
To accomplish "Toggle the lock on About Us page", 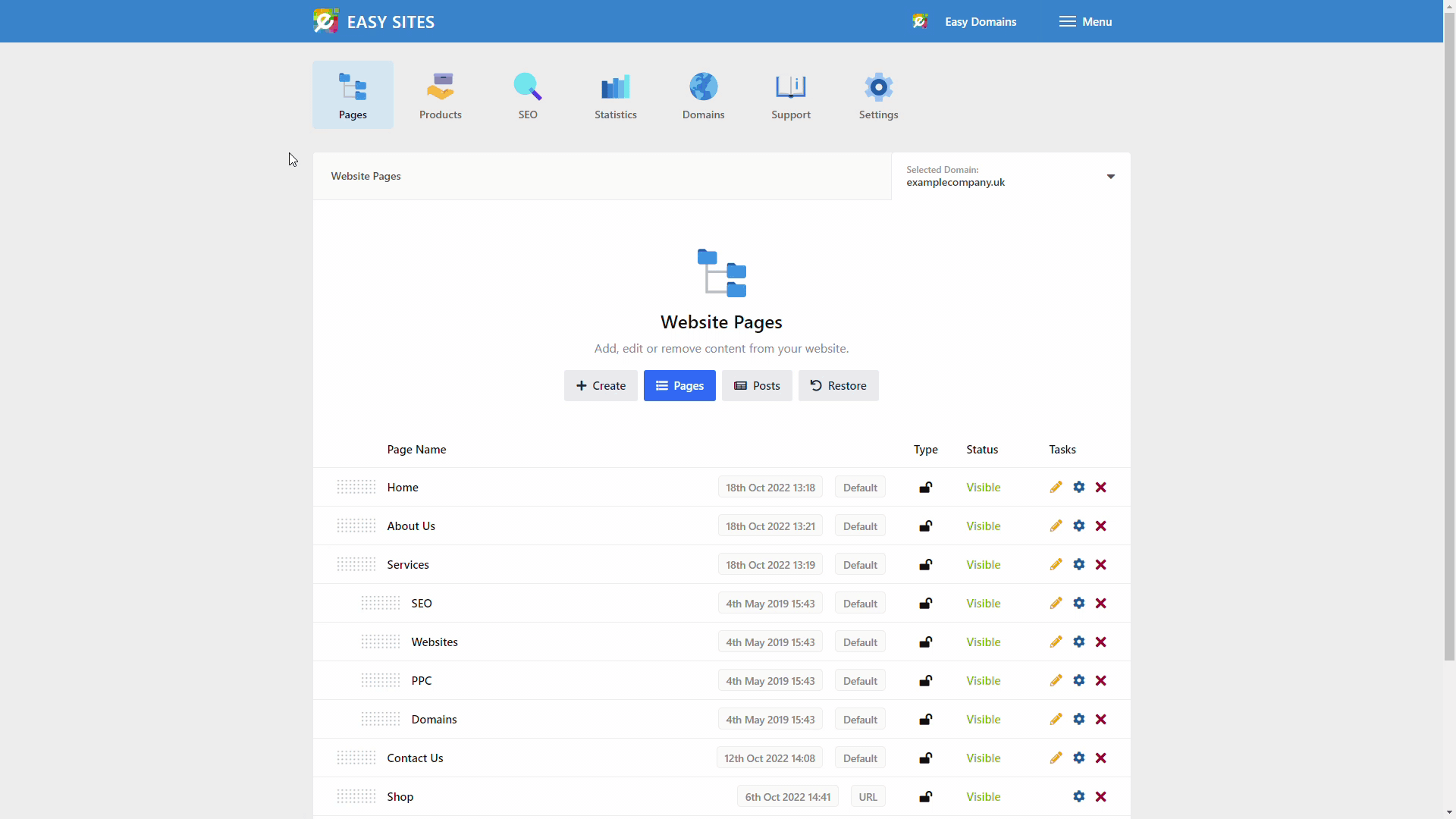I will point(925,526).
